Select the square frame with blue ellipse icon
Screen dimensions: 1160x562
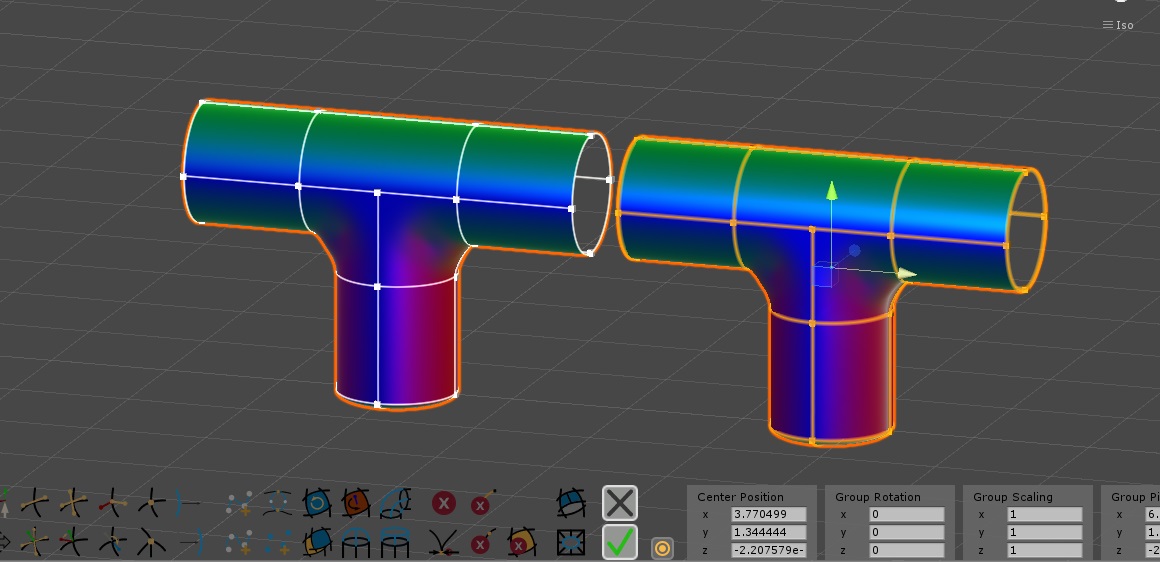570,544
